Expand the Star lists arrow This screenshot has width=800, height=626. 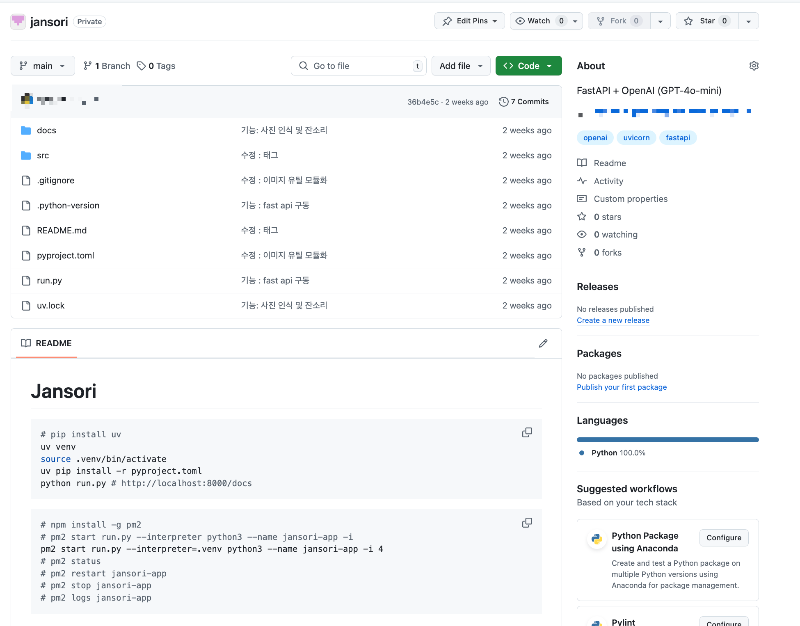[x=748, y=21]
